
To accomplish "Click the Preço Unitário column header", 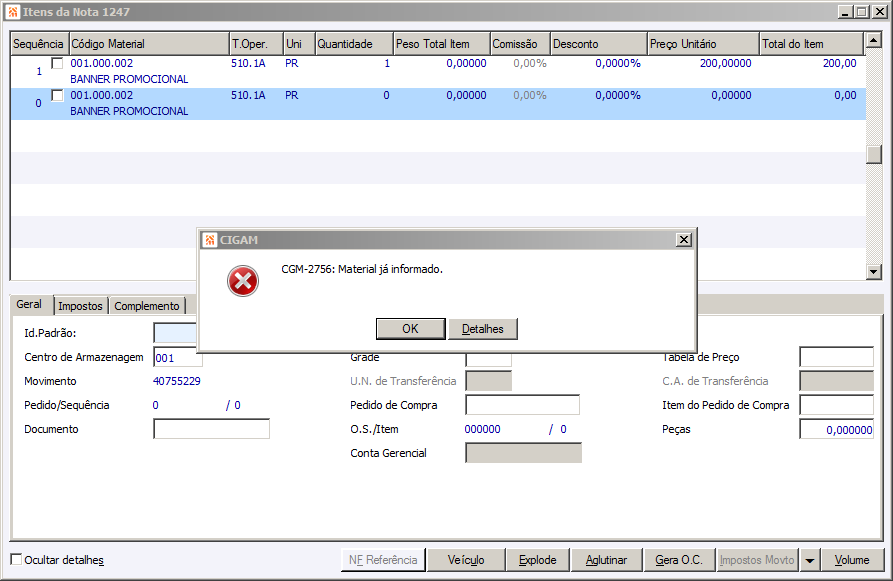I will pyautogui.click(x=704, y=44).
